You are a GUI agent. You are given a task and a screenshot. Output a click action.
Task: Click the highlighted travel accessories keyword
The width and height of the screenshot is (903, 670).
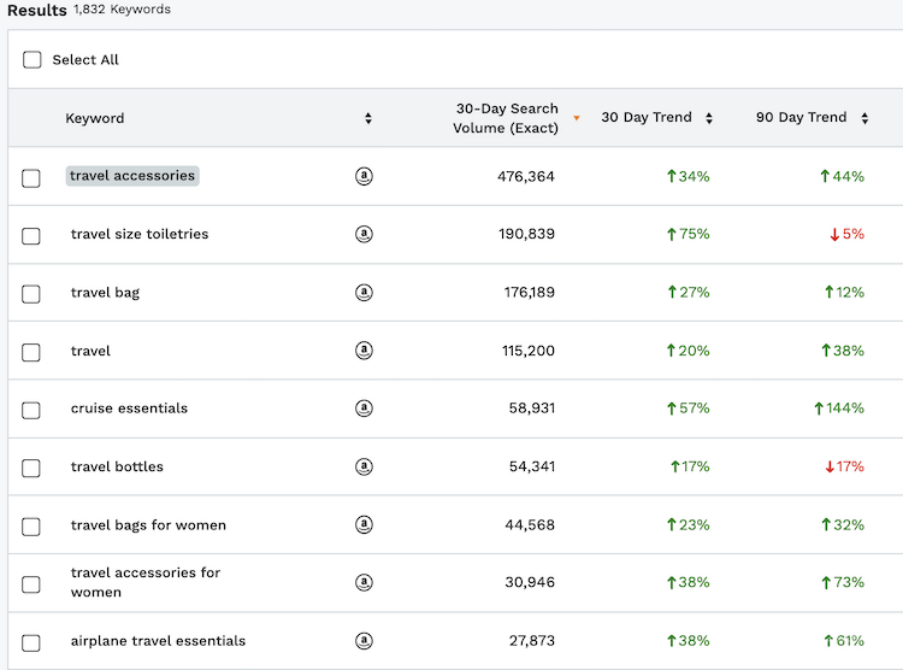click(132, 176)
